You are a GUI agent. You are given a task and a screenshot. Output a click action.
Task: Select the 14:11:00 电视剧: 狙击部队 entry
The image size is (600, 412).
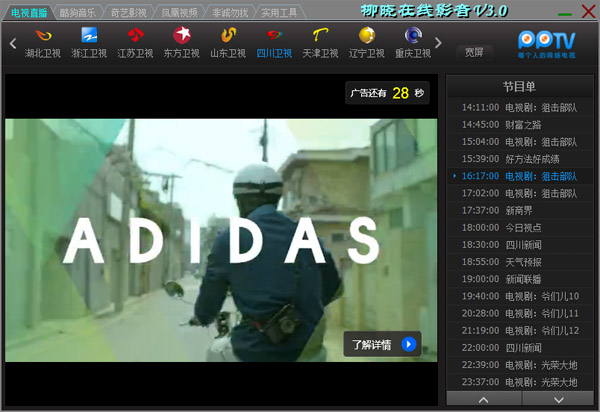(520, 107)
